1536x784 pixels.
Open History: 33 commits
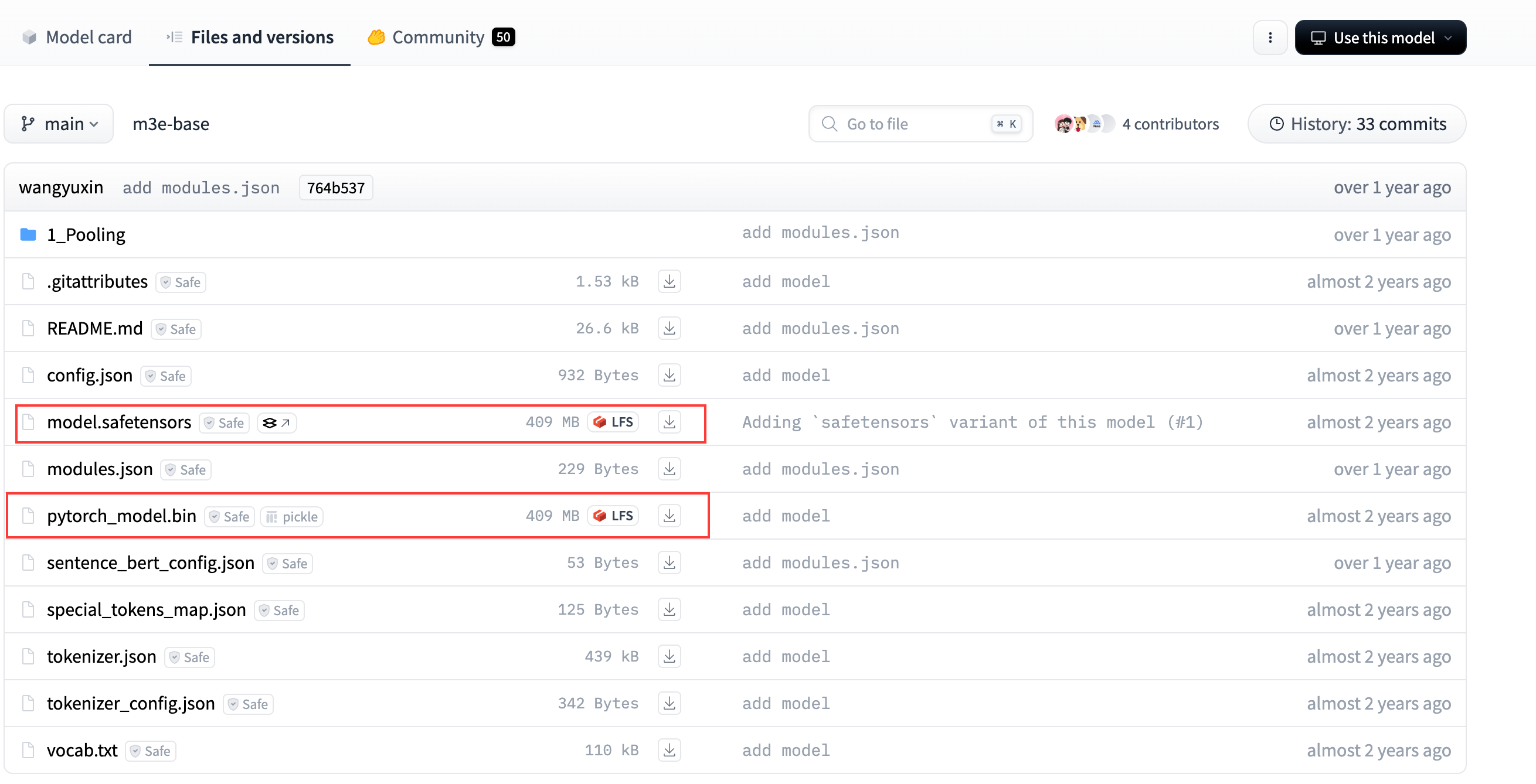1357,124
